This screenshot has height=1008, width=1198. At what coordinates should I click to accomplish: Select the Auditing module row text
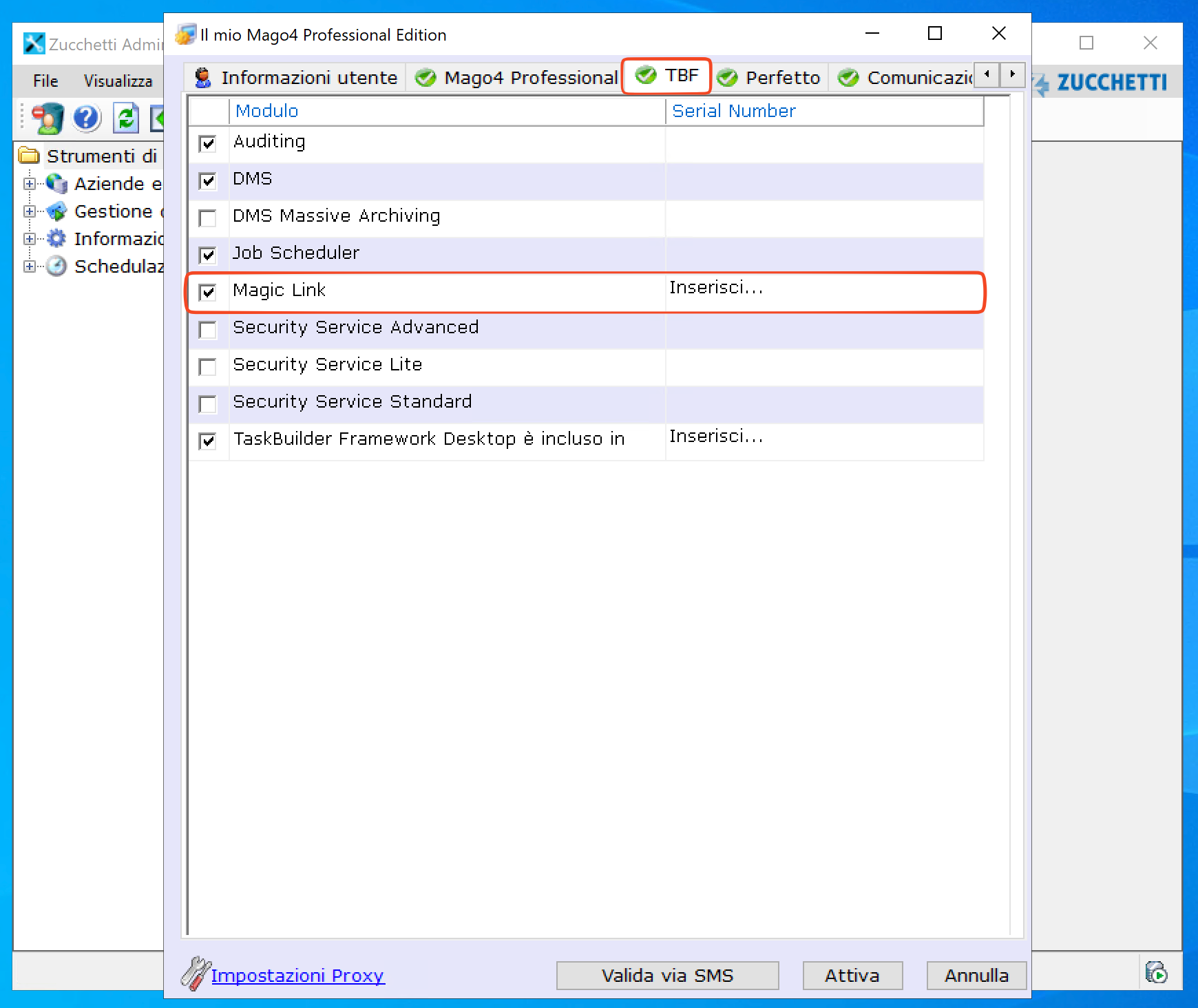click(269, 142)
